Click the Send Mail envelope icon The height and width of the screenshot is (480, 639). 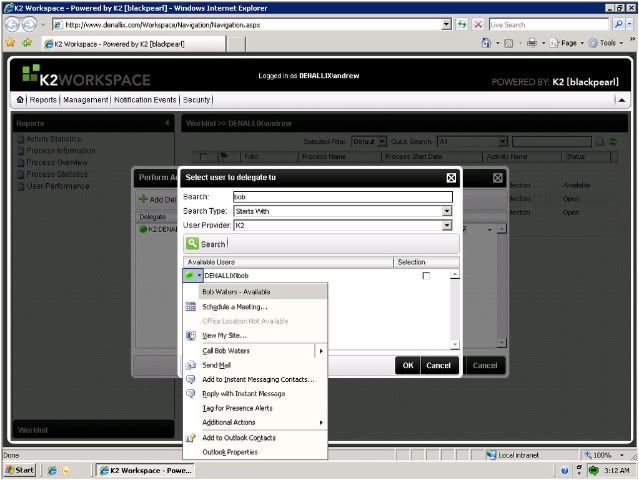coord(191,365)
